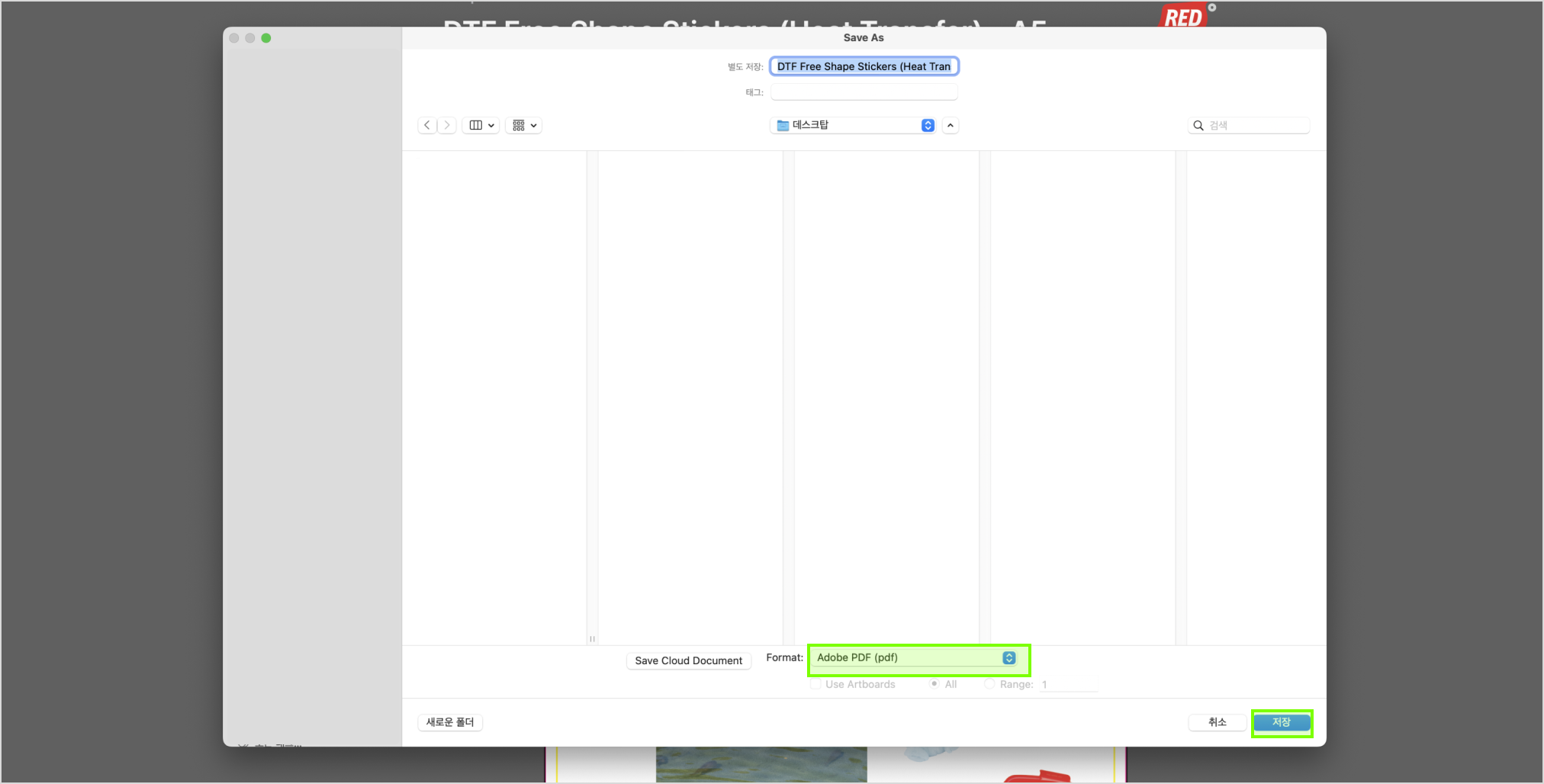Go forward with the right arrow button
Viewport: 1544px width, 784px height.
(447, 125)
